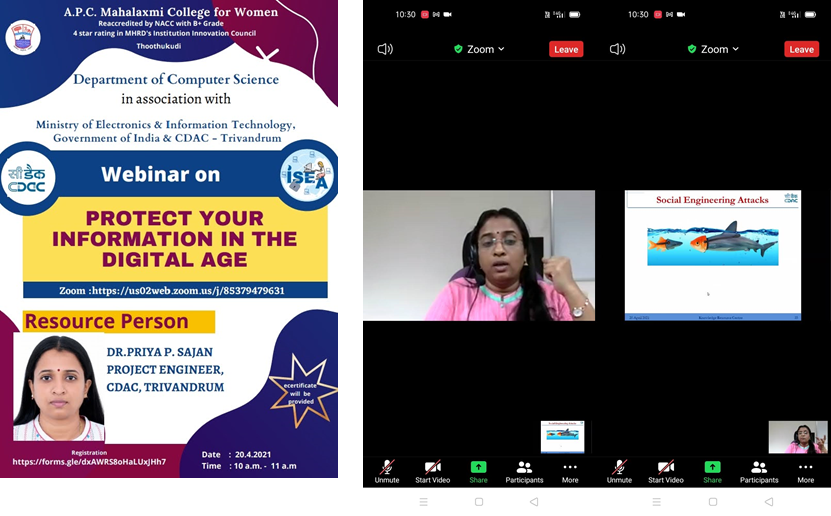
Task: Open the Zoom meeting info dropdown in left screen
Action: click(480, 49)
